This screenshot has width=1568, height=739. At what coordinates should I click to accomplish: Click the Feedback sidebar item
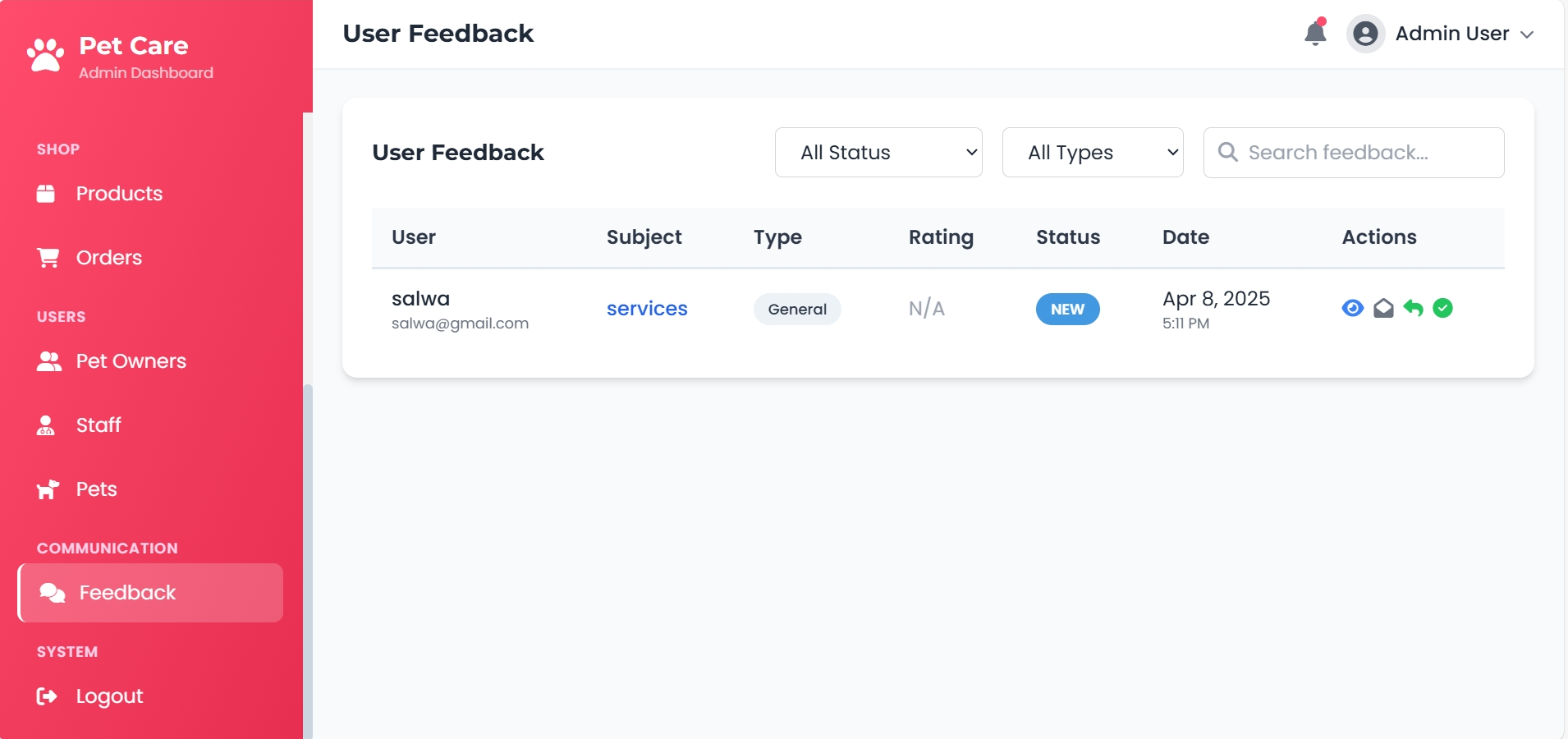[x=127, y=593]
